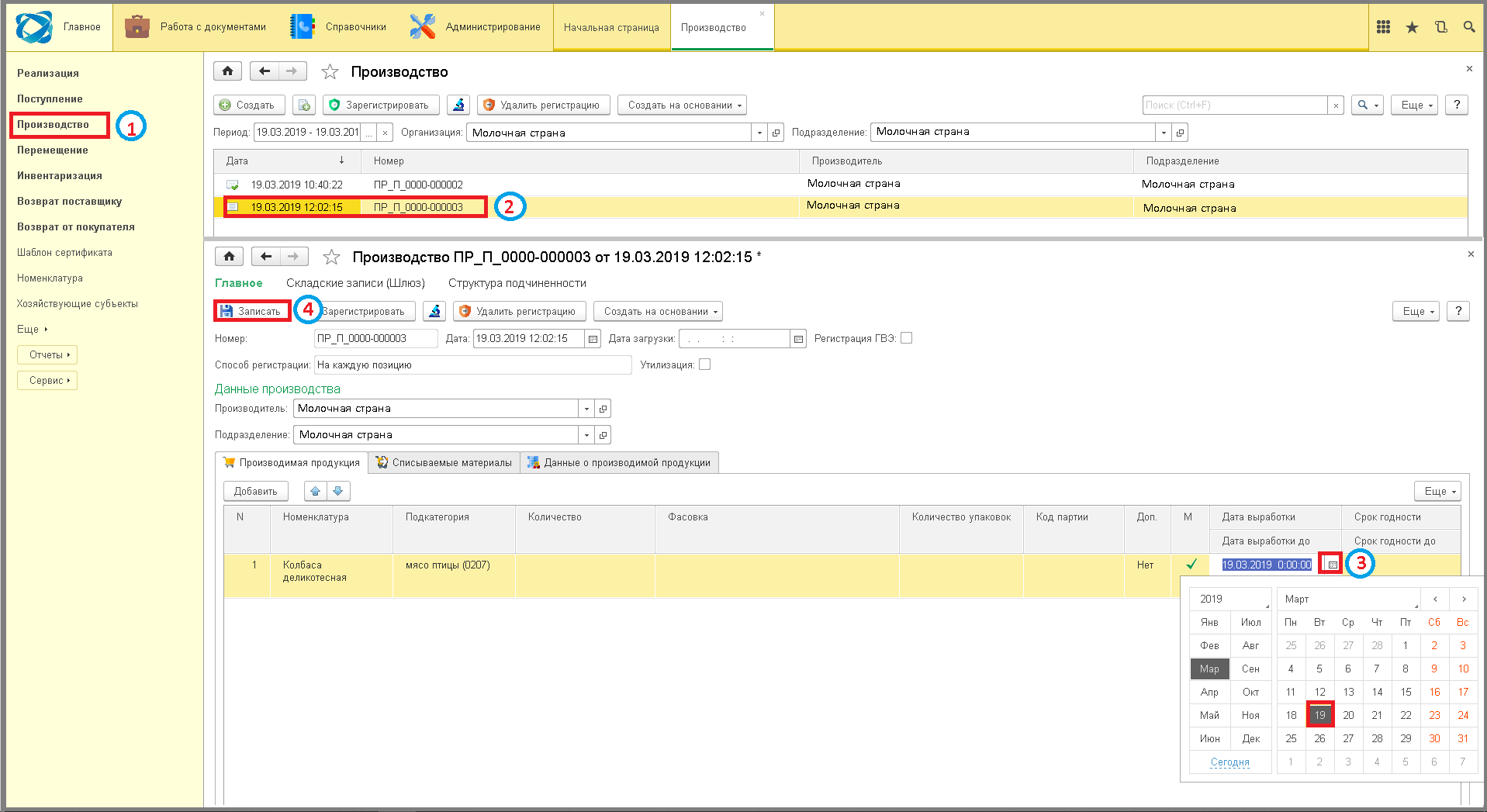The height and width of the screenshot is (812, 1487).
Task: Open favorites star icon in top bar
Action: click(1412, 27)
